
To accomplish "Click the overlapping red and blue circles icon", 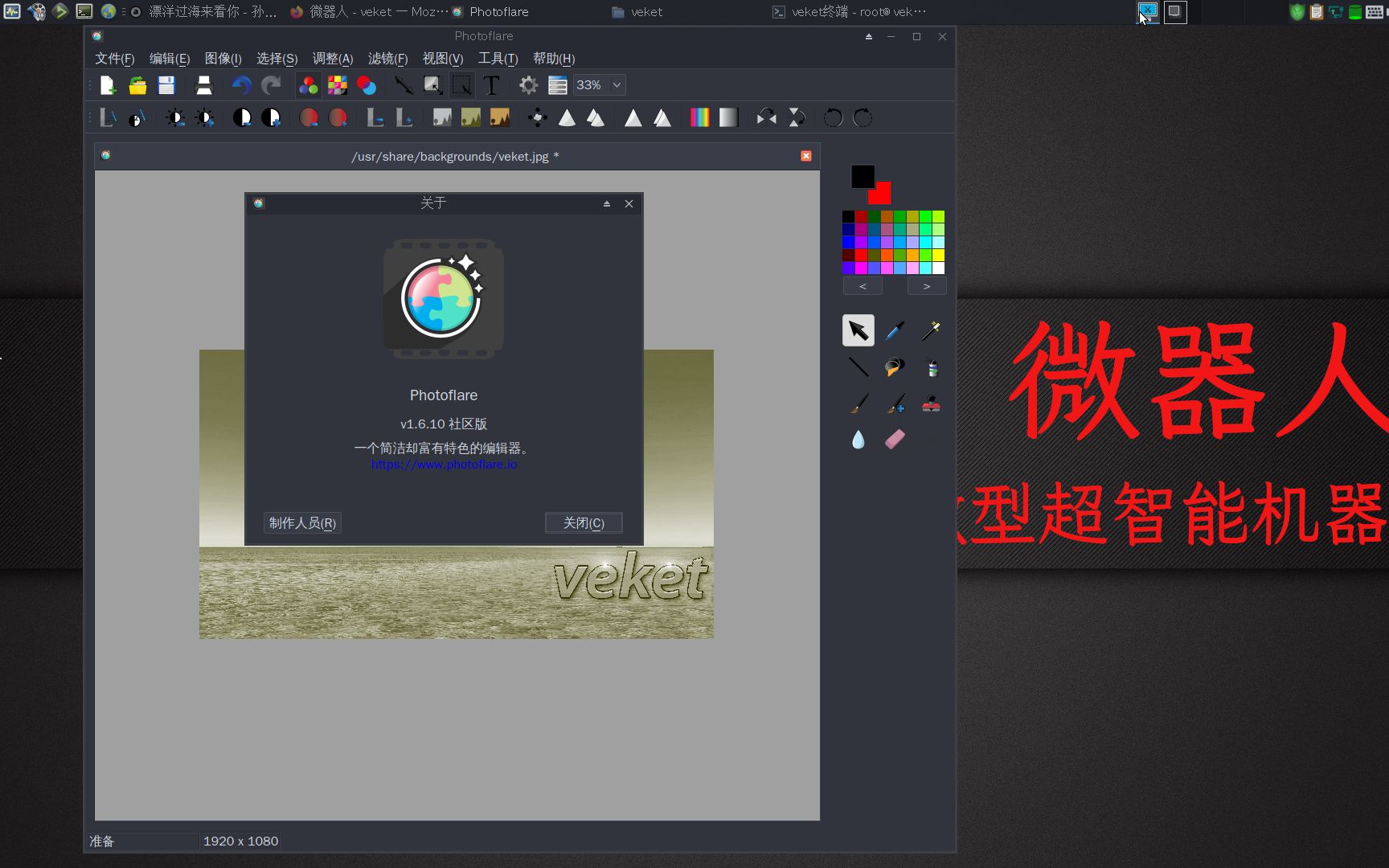I will click(x=367, y=85).
